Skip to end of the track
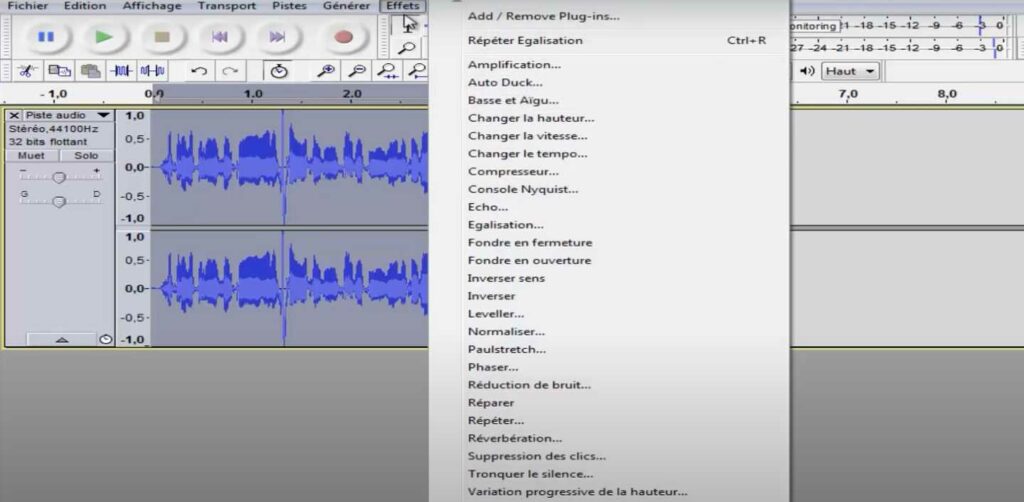The image size is (1024, 502). click(278, 37)
